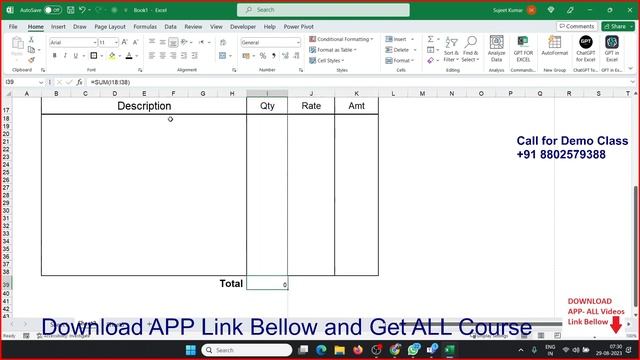Screen dimensions: 640x360
Task: Open the File menu
Action: click(x=13, y=27)
